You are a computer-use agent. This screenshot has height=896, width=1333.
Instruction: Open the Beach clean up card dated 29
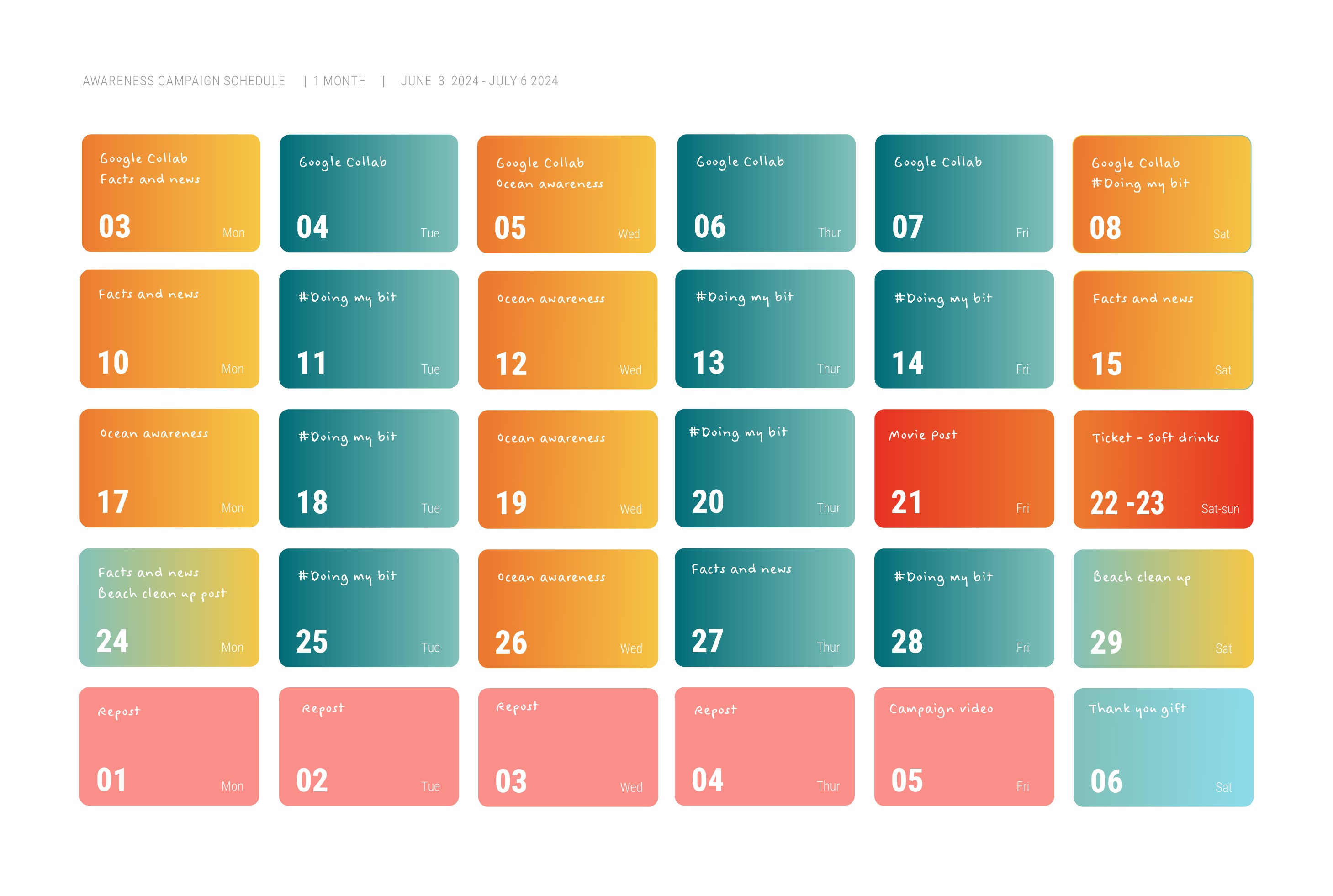coord(1163,609)
